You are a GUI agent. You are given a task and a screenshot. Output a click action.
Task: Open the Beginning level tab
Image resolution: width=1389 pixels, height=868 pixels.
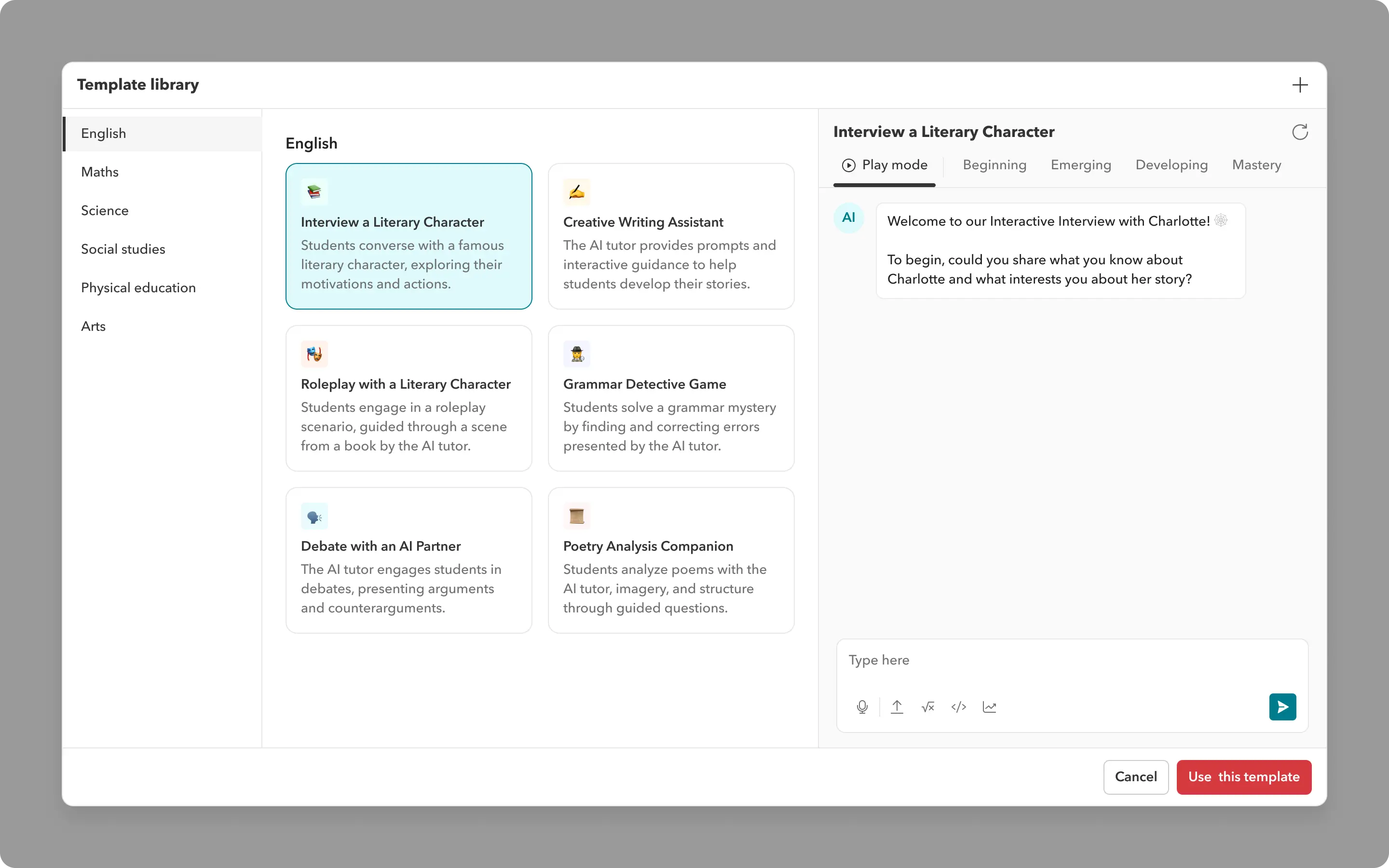point(994,165)
